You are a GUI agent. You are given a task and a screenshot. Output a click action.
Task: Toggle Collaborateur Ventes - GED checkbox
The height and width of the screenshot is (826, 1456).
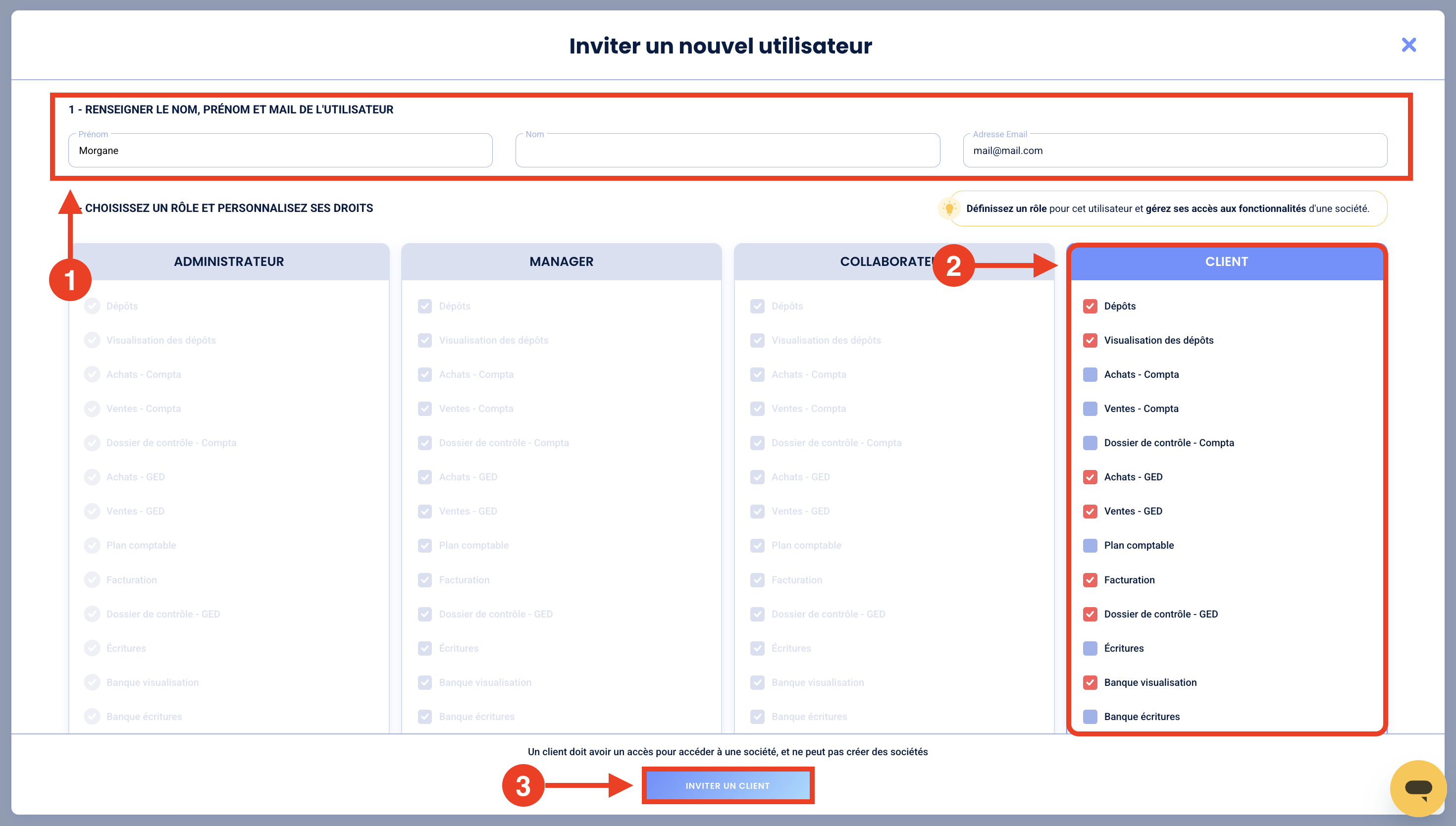click(x=757, y=511)
